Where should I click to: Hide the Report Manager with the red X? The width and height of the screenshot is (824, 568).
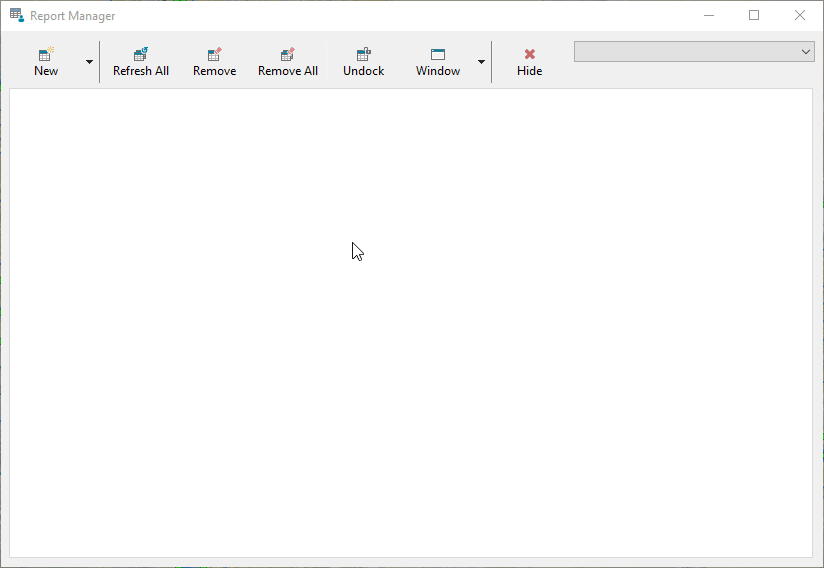(x=530, y=54)
